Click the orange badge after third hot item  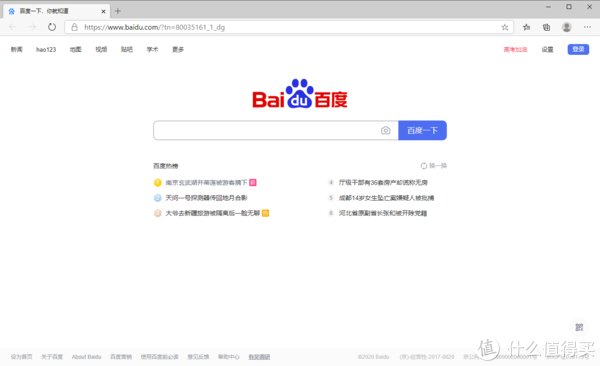pyautogui.click(x=266, y=213)
